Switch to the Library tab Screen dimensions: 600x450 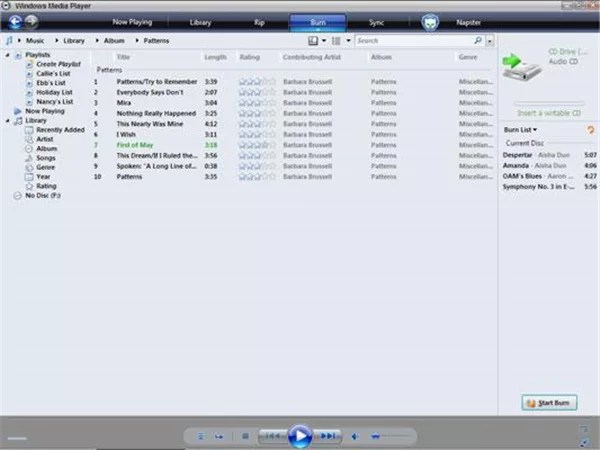tap(201, 22)
